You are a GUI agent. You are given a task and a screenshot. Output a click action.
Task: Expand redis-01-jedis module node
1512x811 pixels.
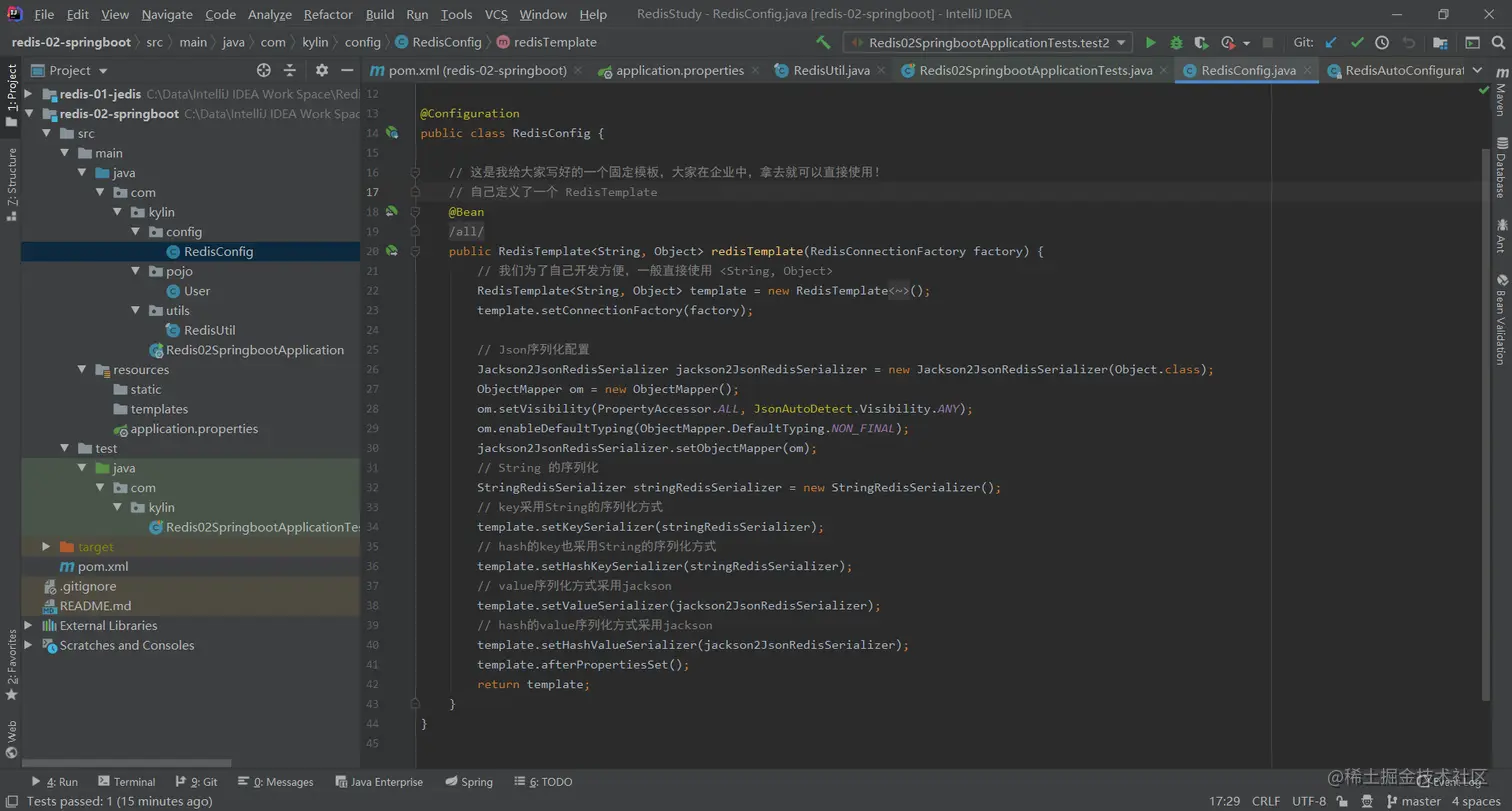(28, 94)
